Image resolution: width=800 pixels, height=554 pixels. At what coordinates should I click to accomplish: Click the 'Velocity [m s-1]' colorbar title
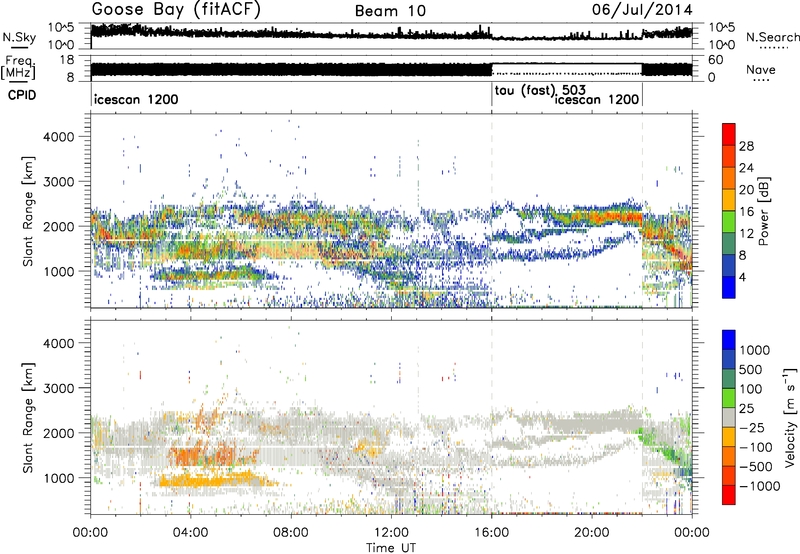pos(790,418)
